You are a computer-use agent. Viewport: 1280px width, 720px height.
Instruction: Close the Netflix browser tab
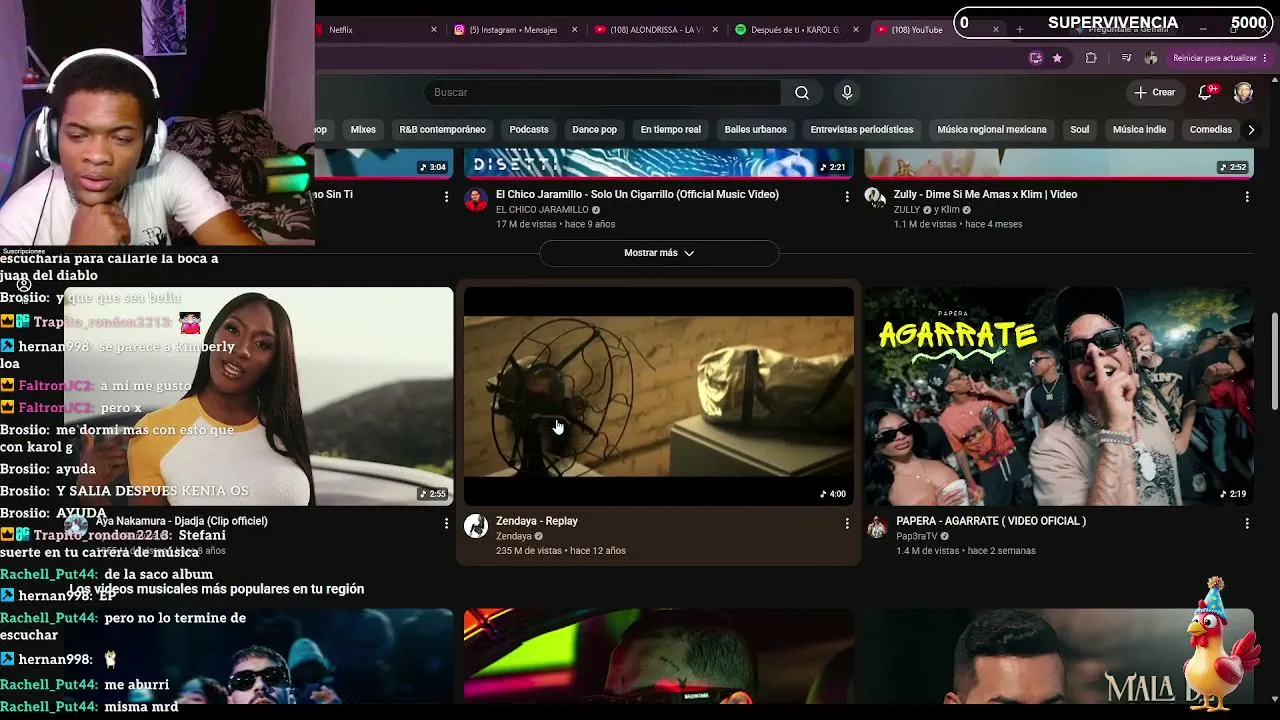tap(433, 30)
